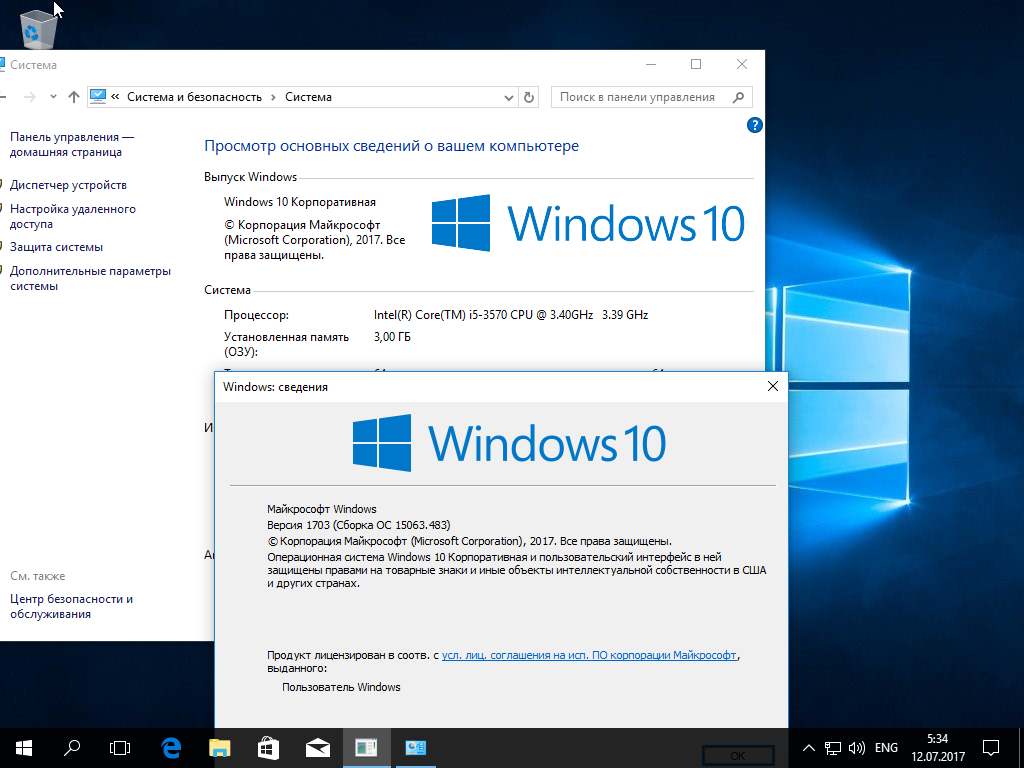The height and width of the screenshot is (768, 1024).
Task: Open File Explorer from the taskbar
Action: coord(220,748)
